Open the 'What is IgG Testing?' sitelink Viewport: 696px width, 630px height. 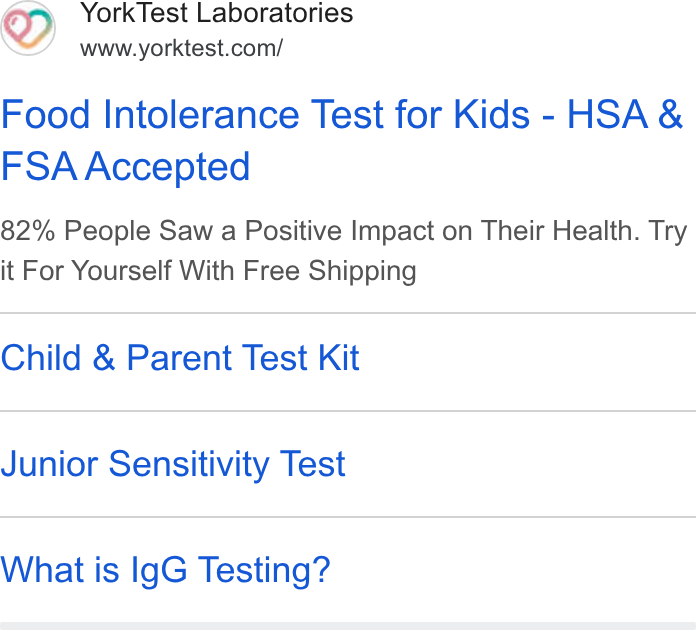(165, 570)
